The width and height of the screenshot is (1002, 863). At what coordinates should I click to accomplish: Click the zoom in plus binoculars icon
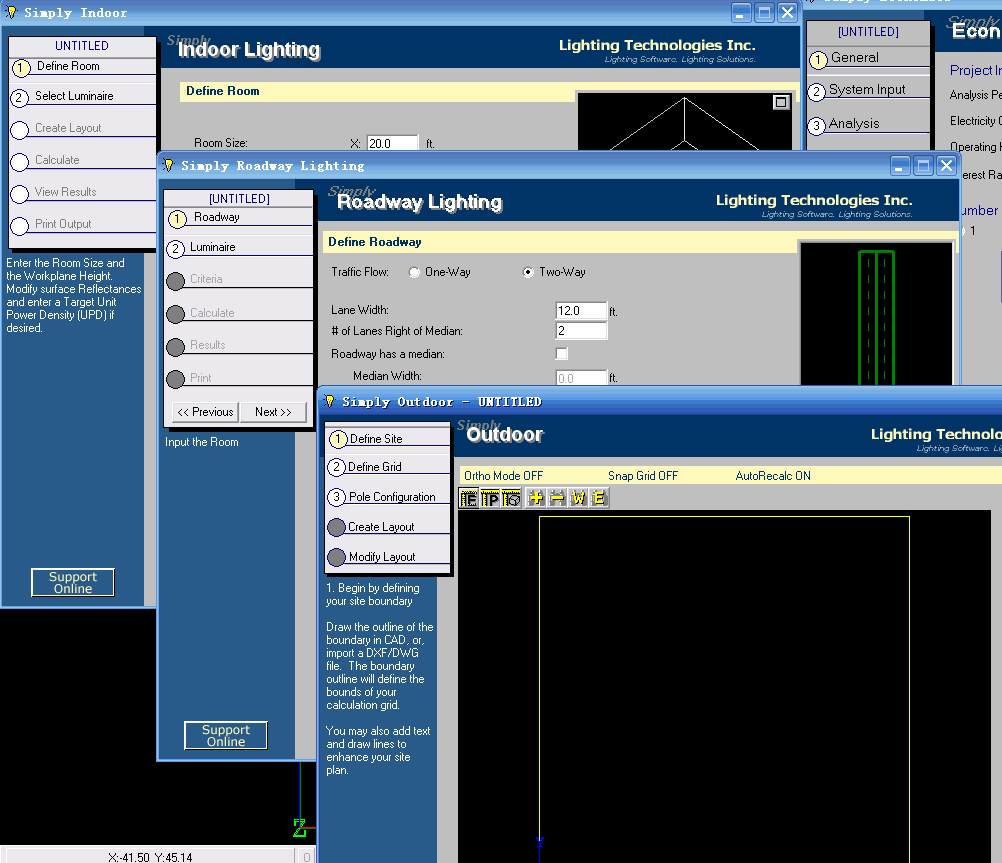pos(536,499)
